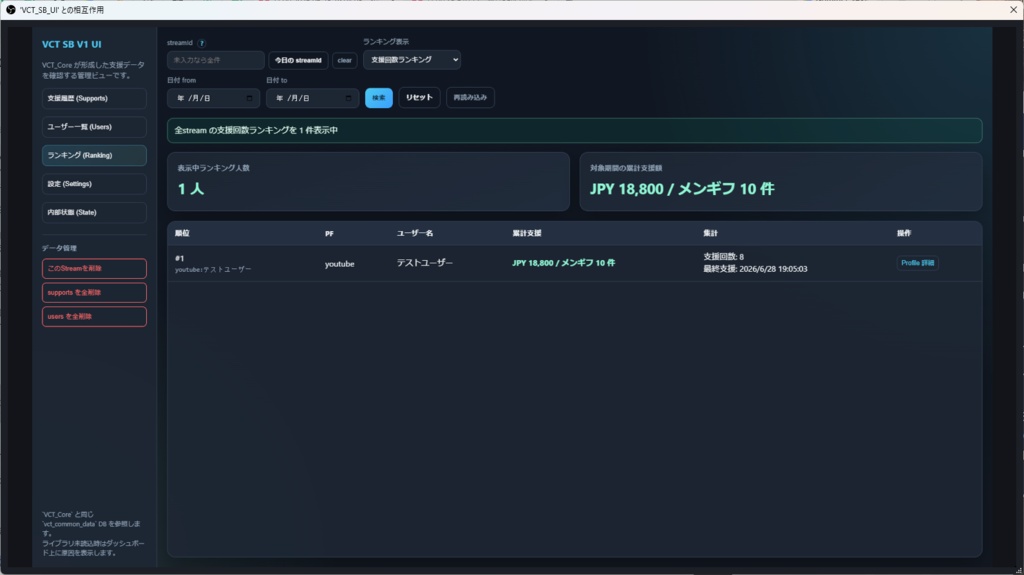Image resolution: width=1024 pixels, height=575 pixels.
Task: Click the 日付 from date field
Action: click(x=214, y=98)
